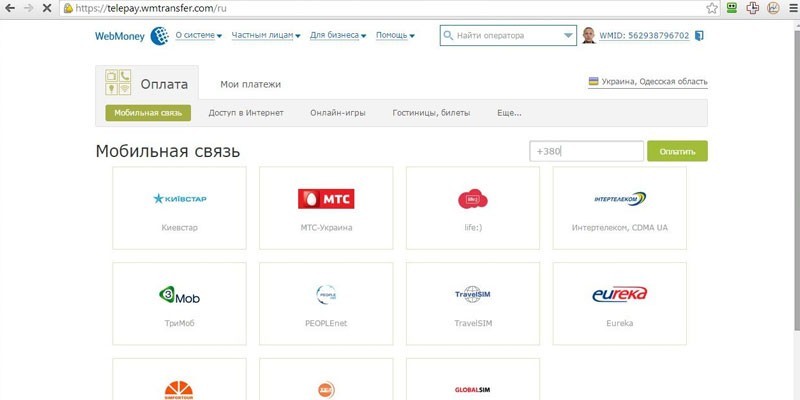Click the Интертелеком, CDMA UA label
The height and width of the screenshot is (400, 800).
coord(619,228)
